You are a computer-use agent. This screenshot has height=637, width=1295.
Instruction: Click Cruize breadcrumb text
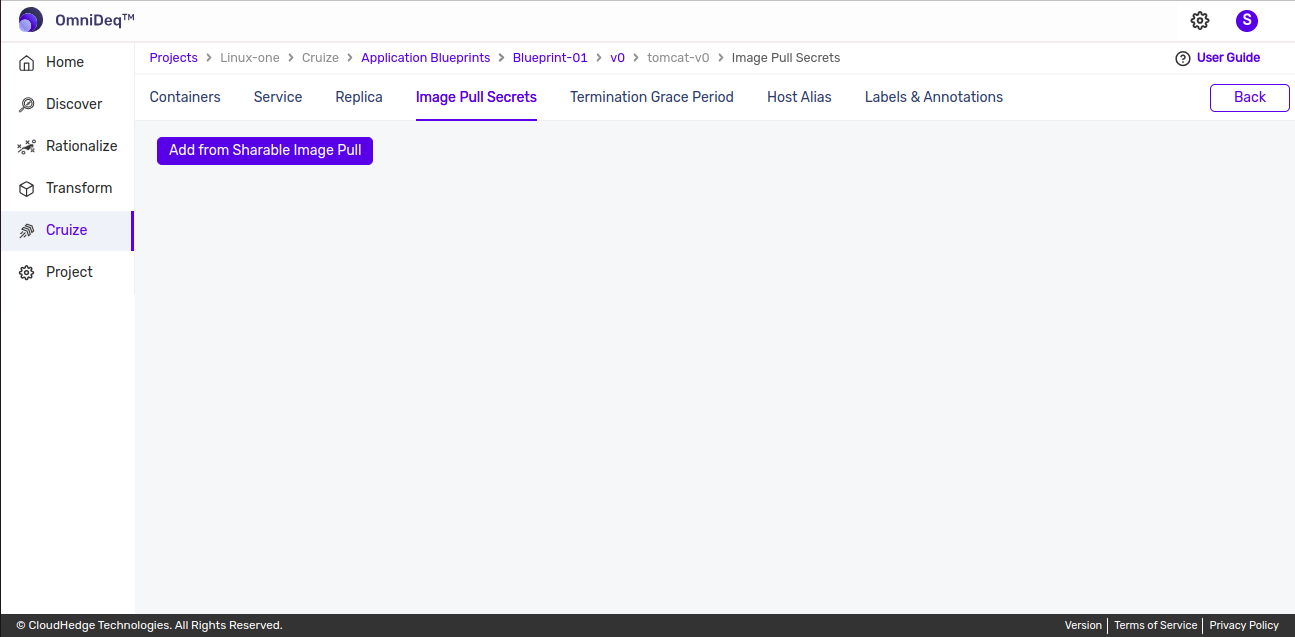tap(320, 58)
